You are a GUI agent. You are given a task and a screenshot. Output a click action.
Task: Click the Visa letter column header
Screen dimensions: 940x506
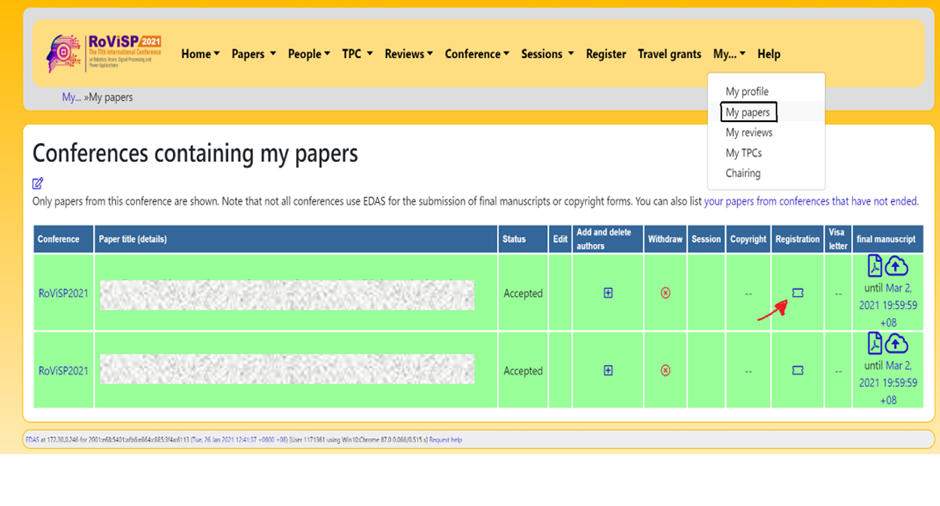pyautogui.click(x=837, y=239)
